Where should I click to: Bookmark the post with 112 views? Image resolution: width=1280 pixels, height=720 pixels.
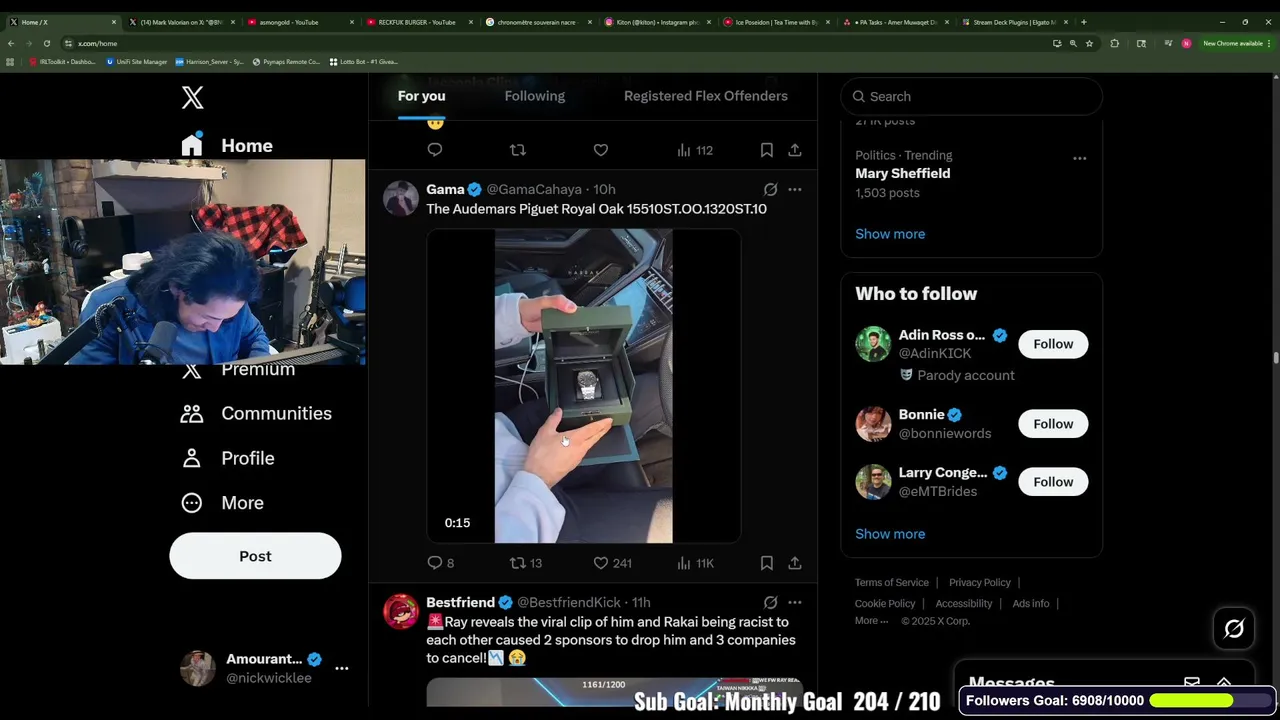[767, 150]
